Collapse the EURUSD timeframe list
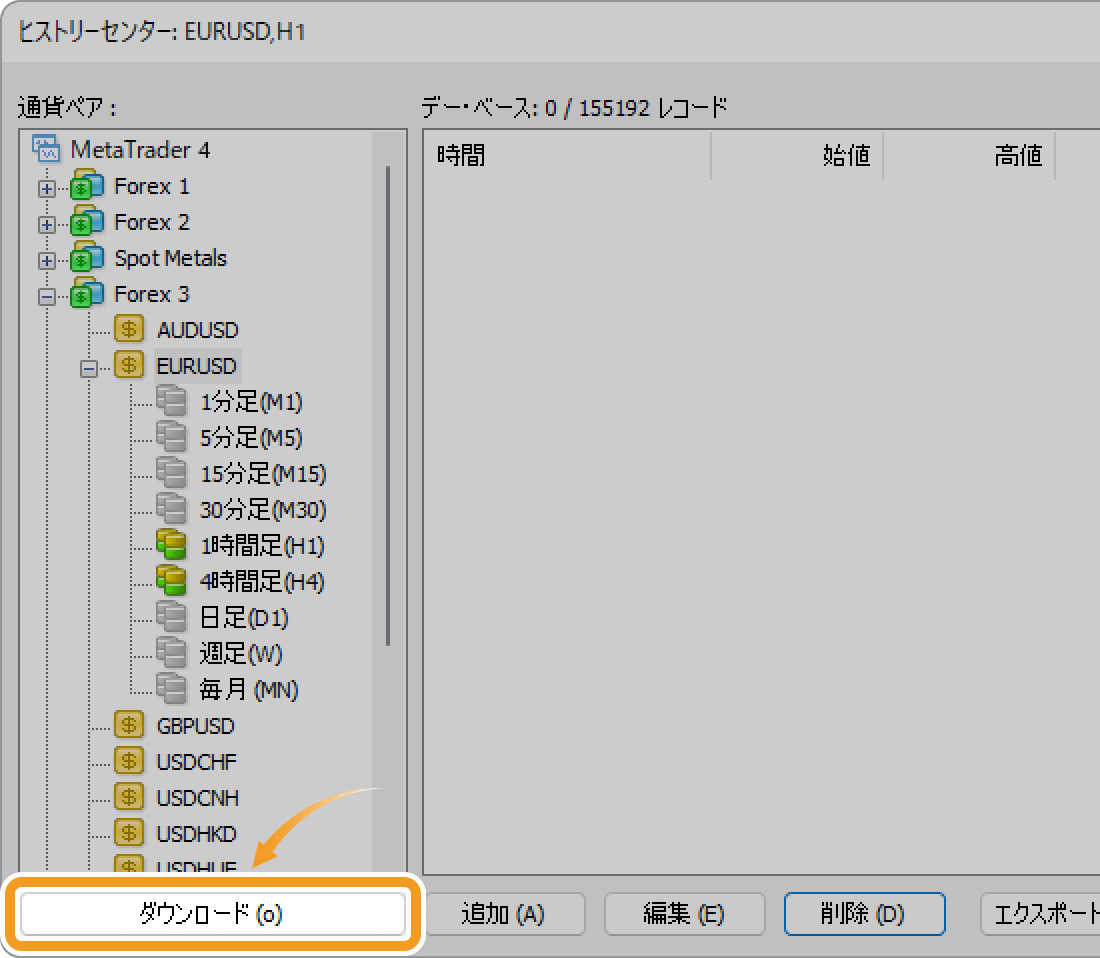Image resolution: width=1100 pixels, height=958 pixels. [88, 368]
